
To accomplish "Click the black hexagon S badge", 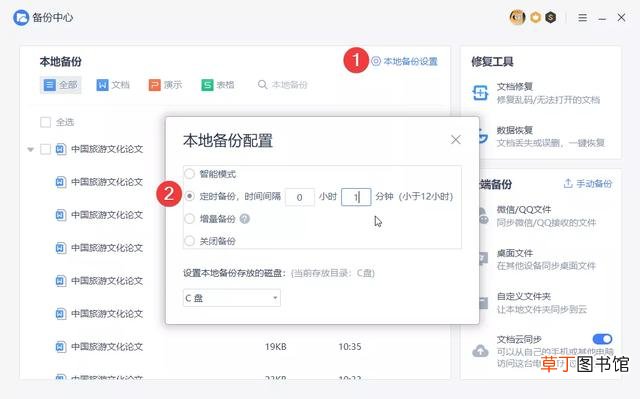I will click(551, 17).
